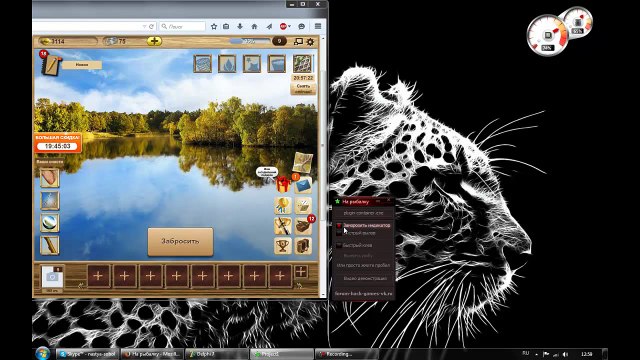The height and width of the screenshot is (360, 640).
Task: Open the game settings gear icon
Action: [x=310, y=42]
